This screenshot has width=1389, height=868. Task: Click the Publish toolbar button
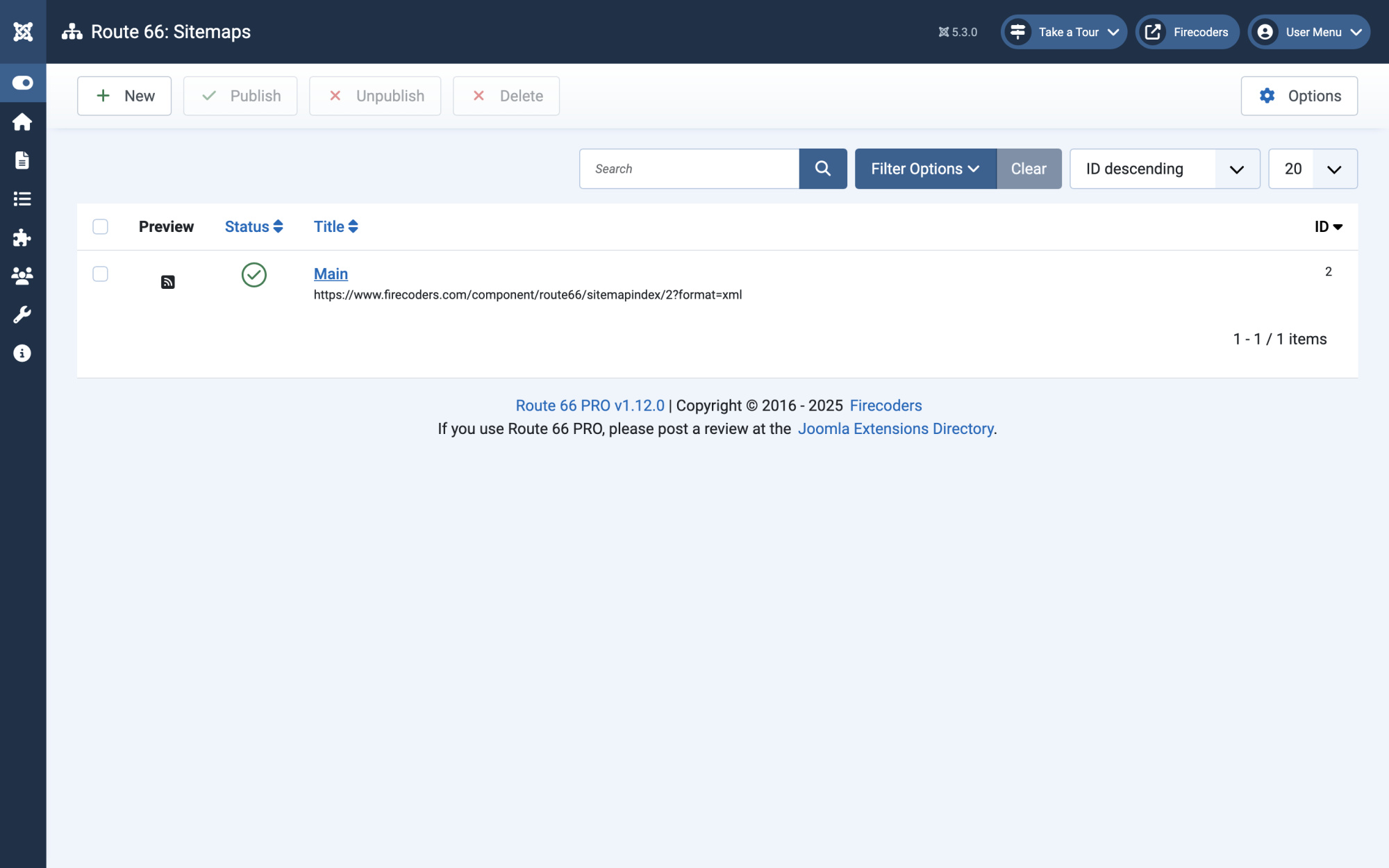click(x=240, y=96)
